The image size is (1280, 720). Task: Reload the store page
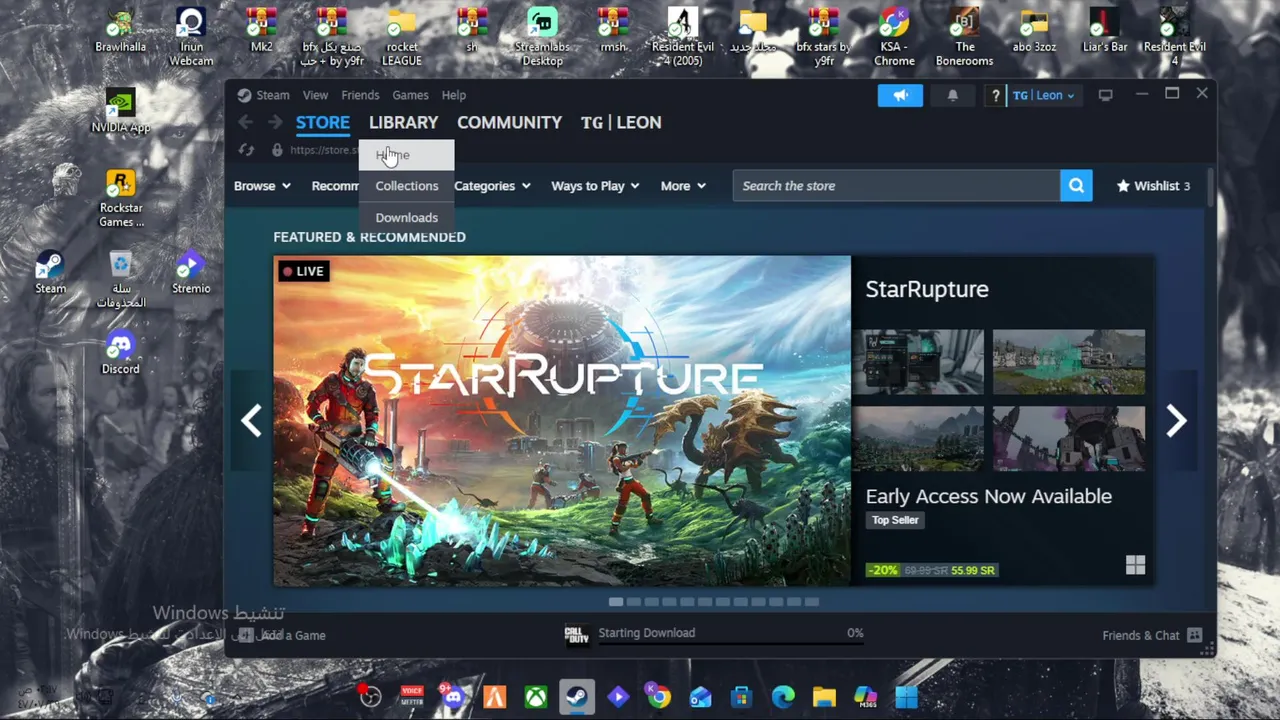[246, 150]
